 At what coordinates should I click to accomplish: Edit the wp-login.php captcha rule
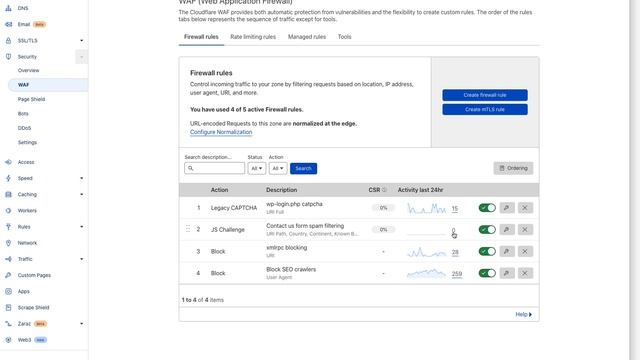click(x=507, y=208)
